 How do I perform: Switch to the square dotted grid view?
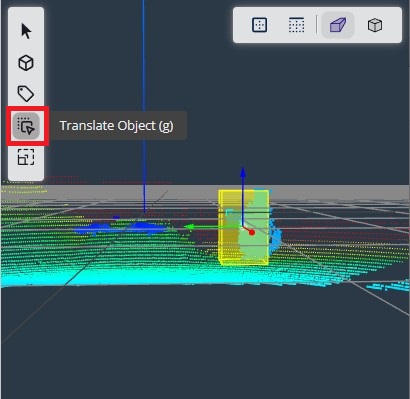click(259, 25)
